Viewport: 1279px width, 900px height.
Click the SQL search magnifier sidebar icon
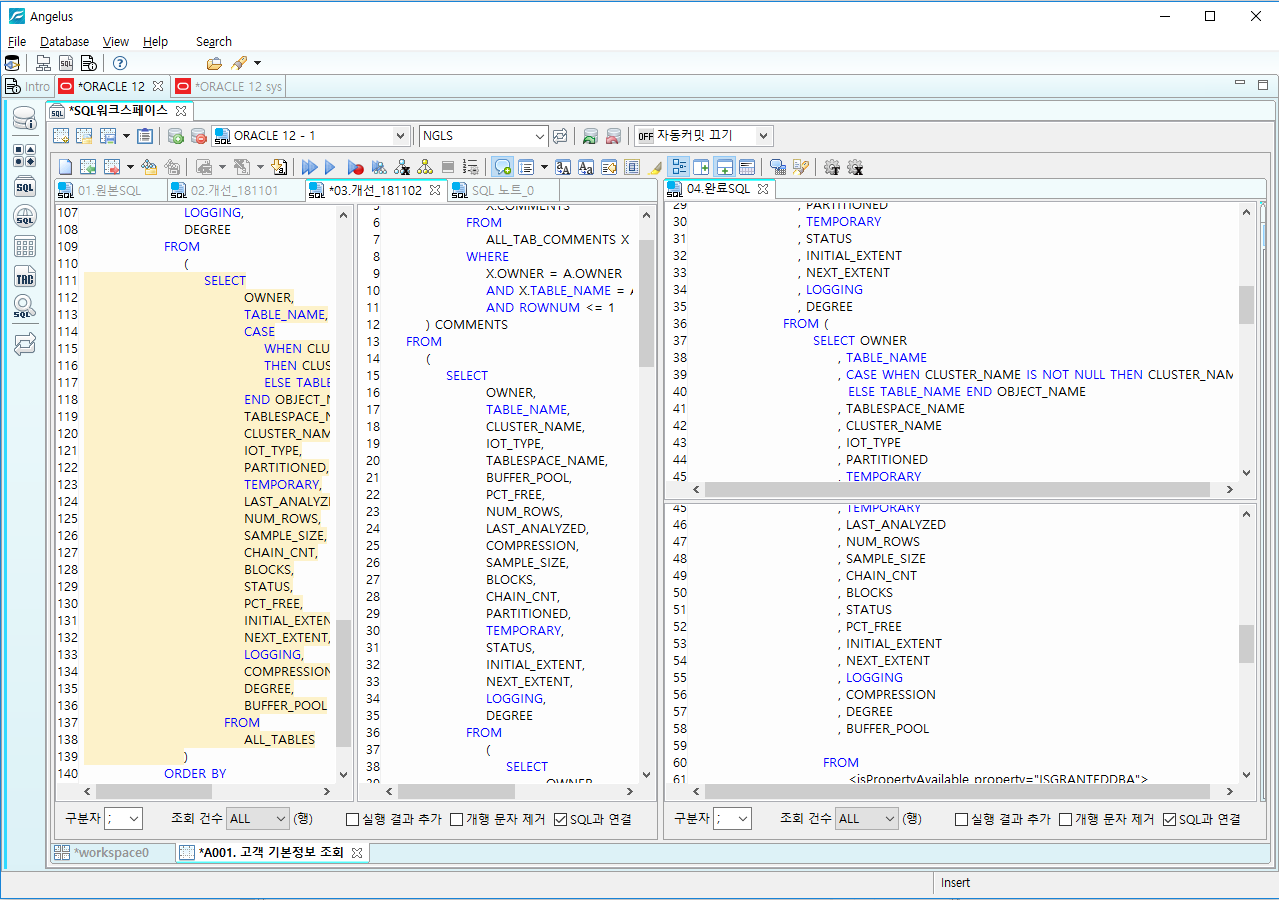pyautogui.click(x=24, y=307)
